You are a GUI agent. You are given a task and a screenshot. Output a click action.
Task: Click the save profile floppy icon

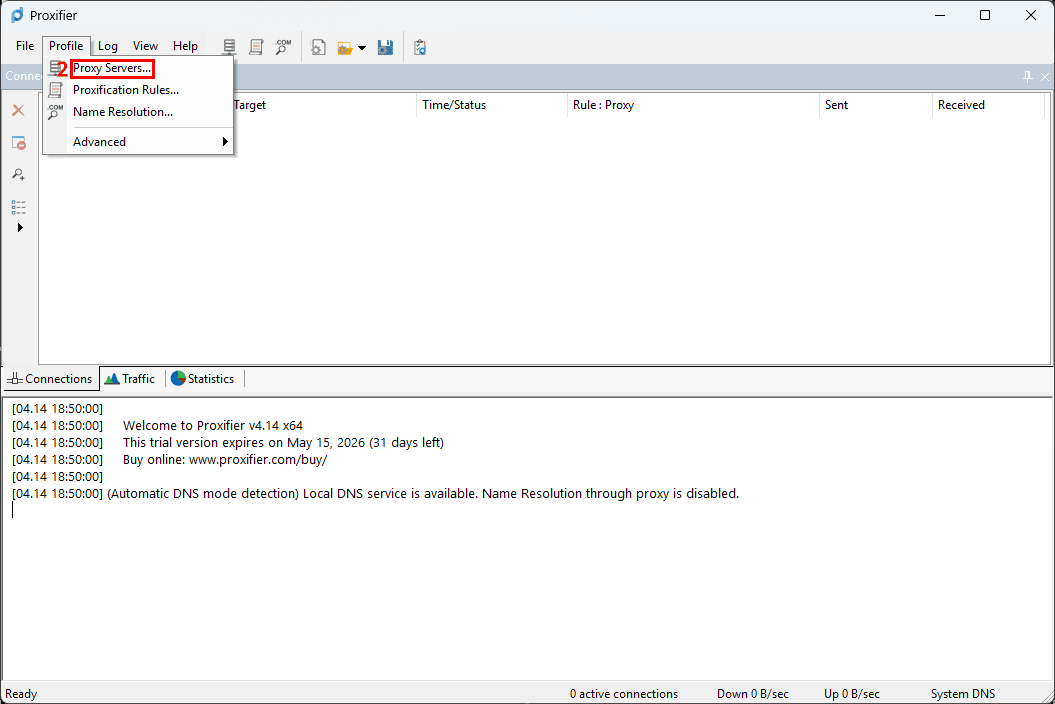click(385, 47)
